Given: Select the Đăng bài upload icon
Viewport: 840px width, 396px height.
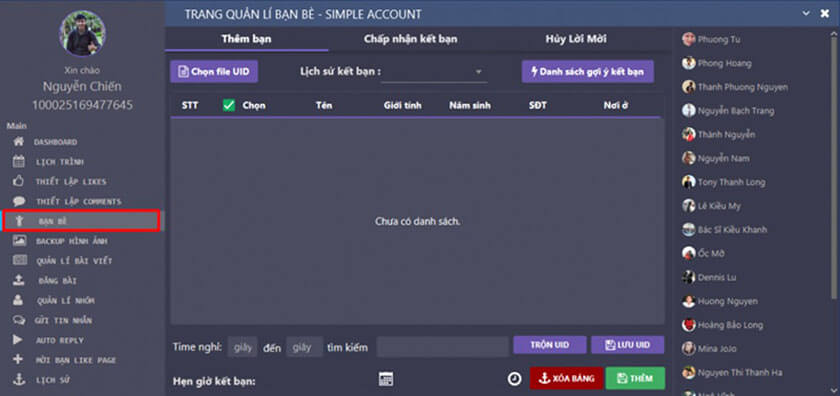Looking at the screenshot, I should pos(19,280).
